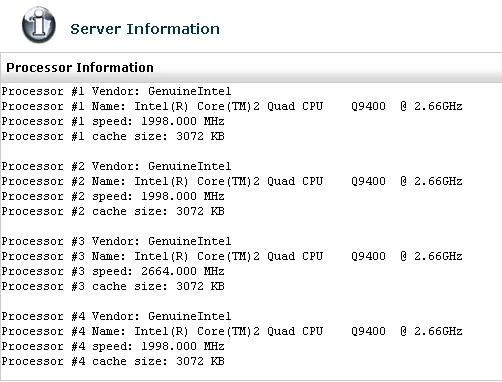Screen dimensions: 502x382
Task: Click Processor #4 speed value
Action: pyautogui.click(x=183, y=346)
